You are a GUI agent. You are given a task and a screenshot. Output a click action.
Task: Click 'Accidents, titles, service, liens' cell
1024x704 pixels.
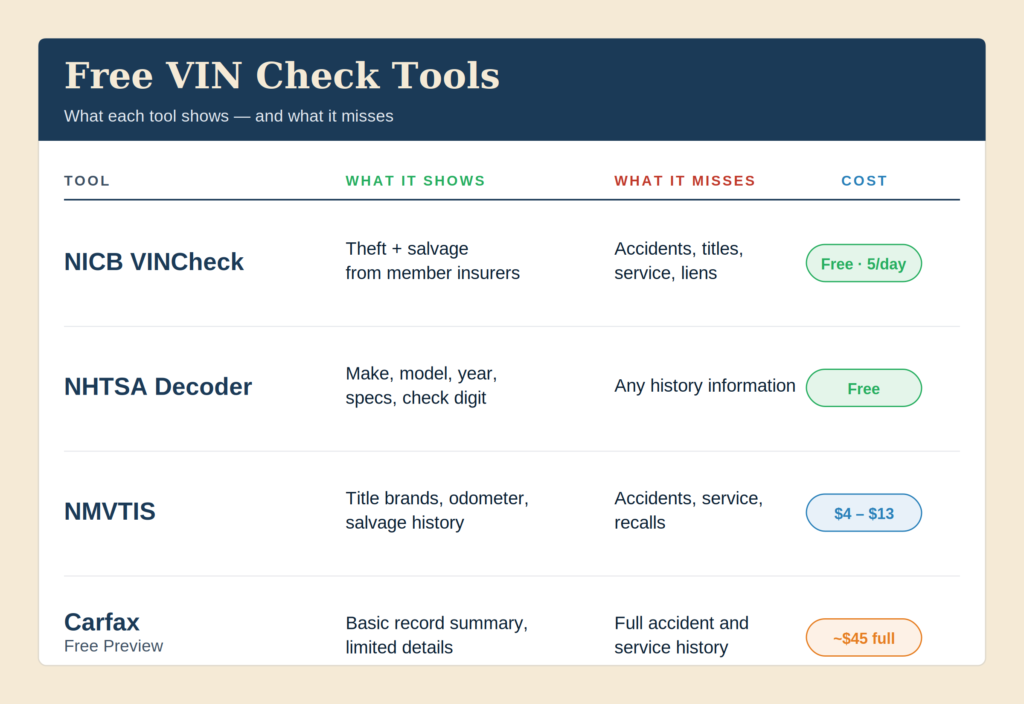(x=679, y=261)
